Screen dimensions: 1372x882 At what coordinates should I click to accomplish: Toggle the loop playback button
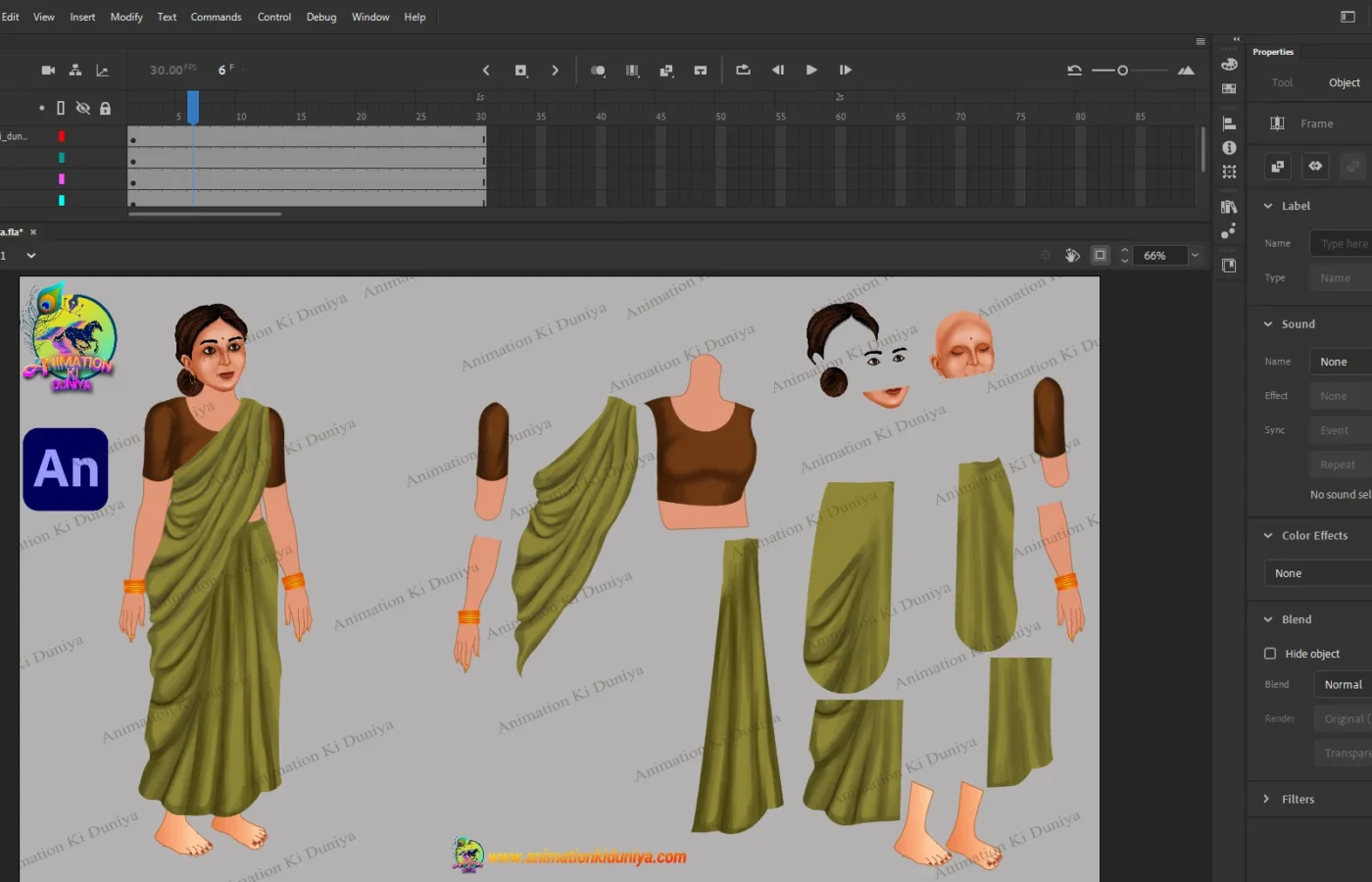[x=743, y=70]
